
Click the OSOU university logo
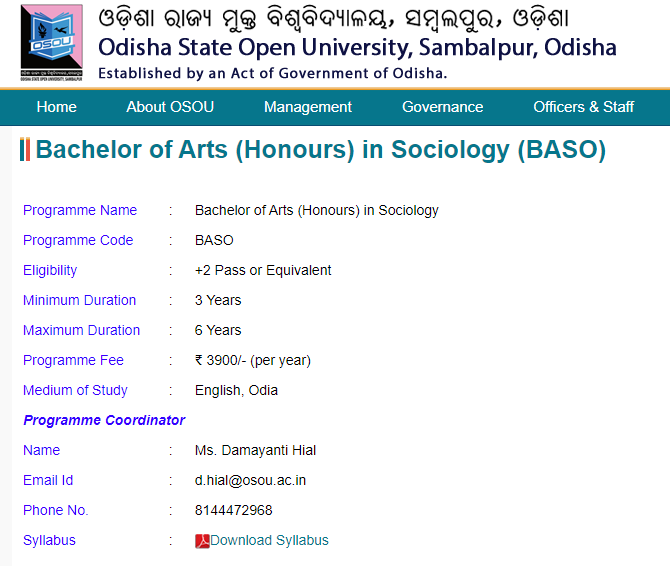pos(52,42)
